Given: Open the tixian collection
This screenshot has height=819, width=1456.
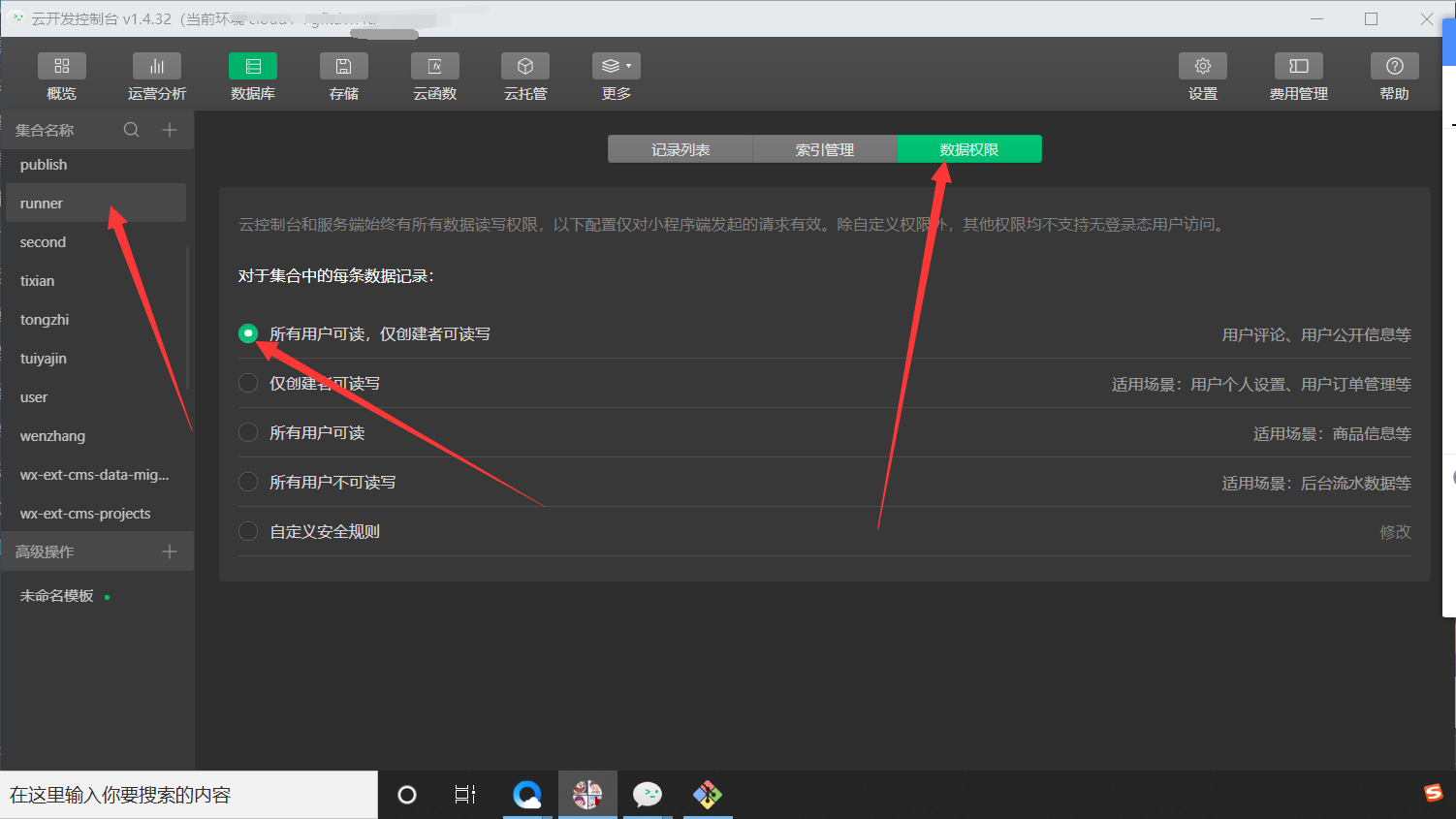Looking at the screenshot, I should (96, 281).
